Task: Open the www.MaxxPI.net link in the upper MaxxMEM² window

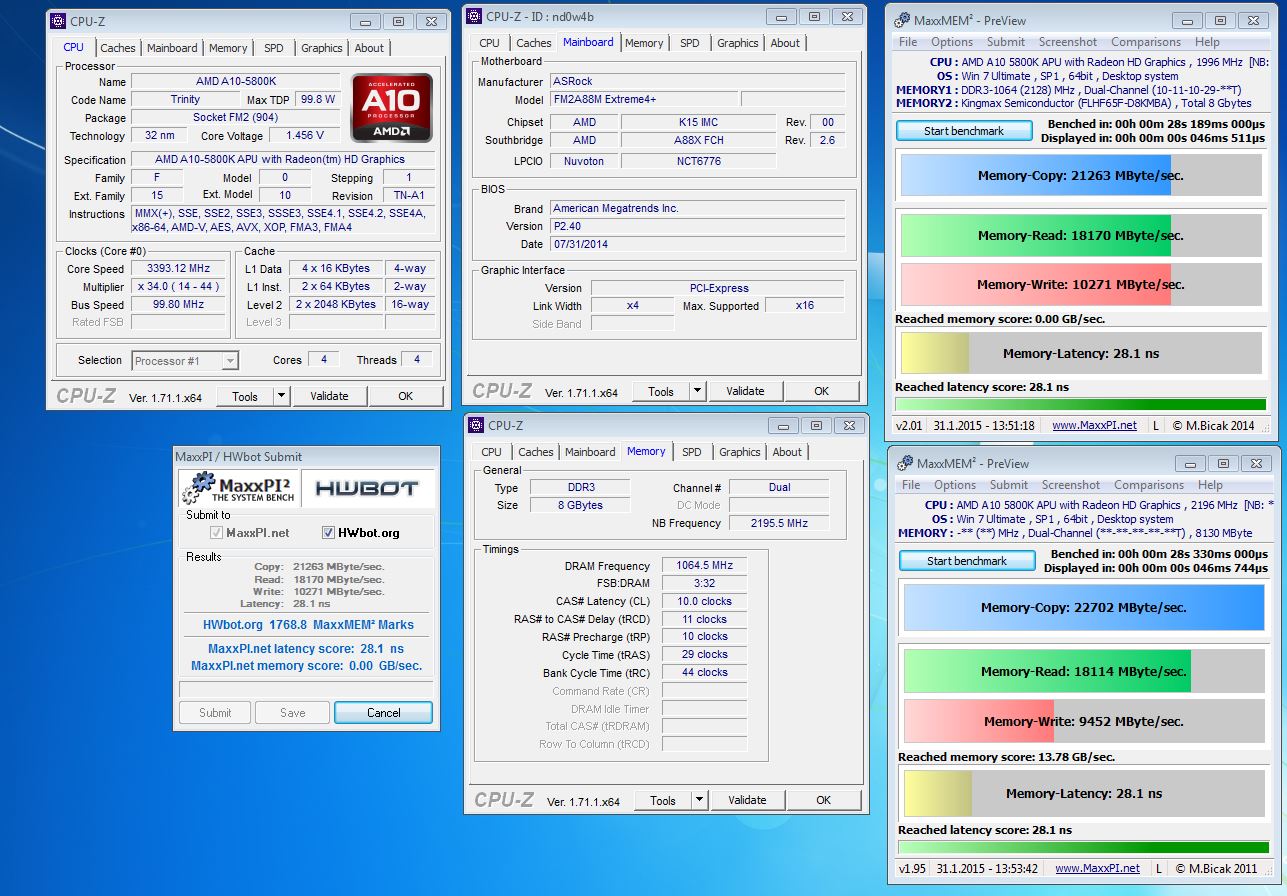Action: point(1094,425)
